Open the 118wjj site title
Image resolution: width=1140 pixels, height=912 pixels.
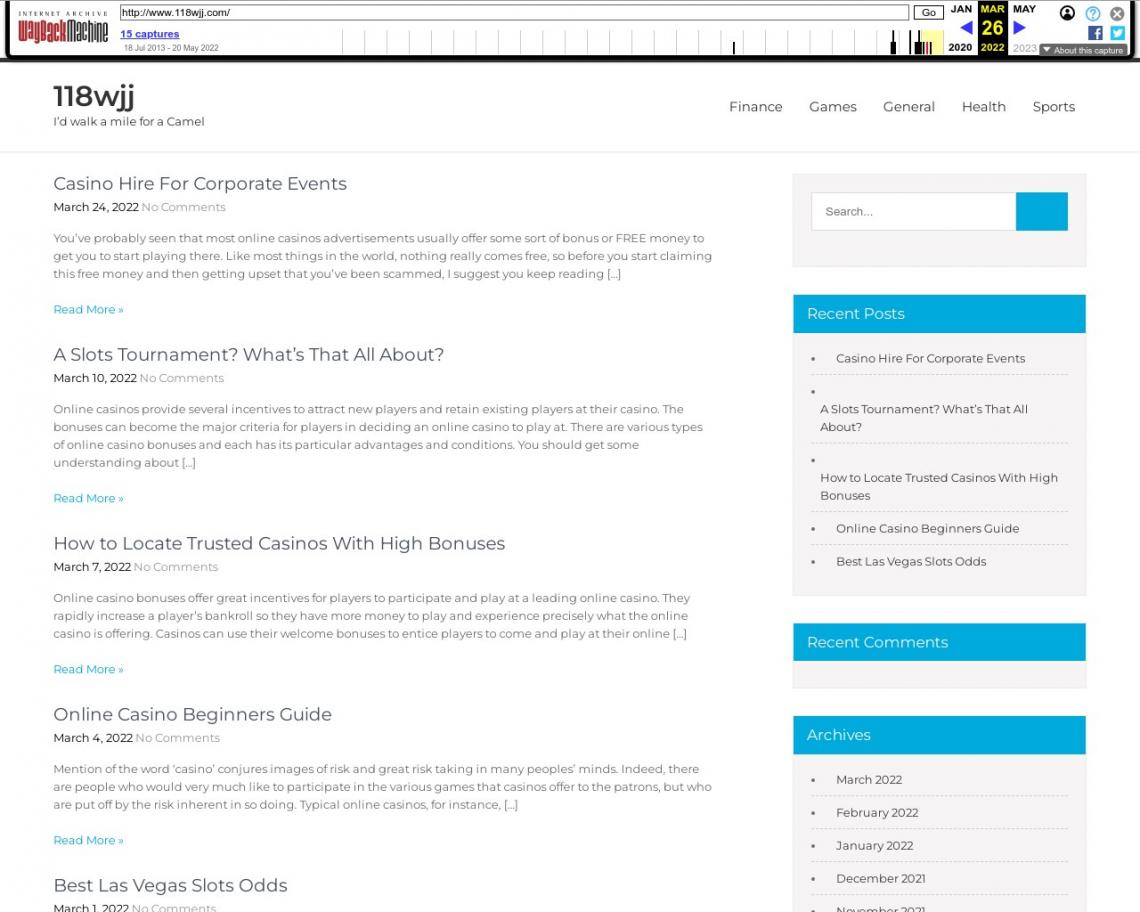(94, 96)
